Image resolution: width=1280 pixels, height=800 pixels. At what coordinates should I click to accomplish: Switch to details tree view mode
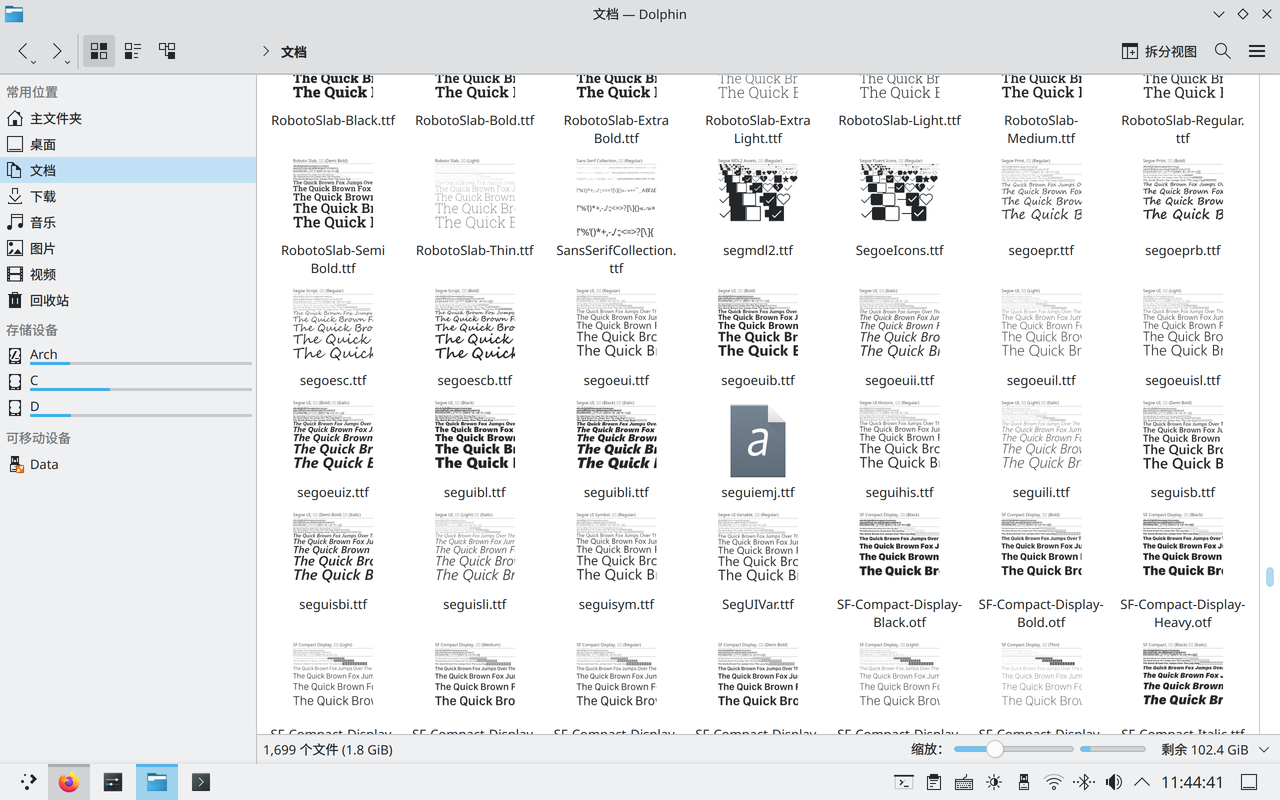click(167, 51)
